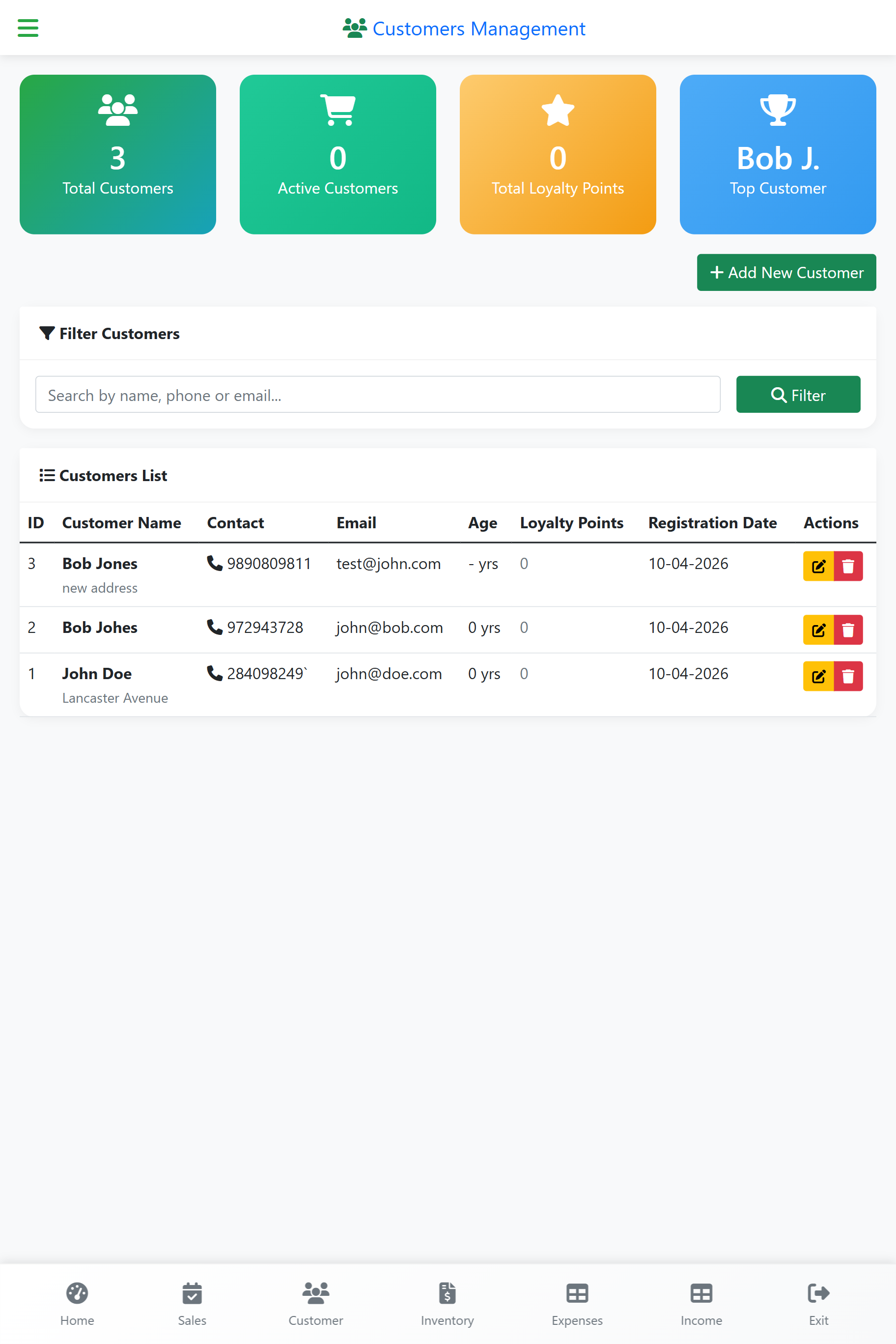896x1344 pixels.
Task: Click the green Filter button
Action: pos(798,395)
